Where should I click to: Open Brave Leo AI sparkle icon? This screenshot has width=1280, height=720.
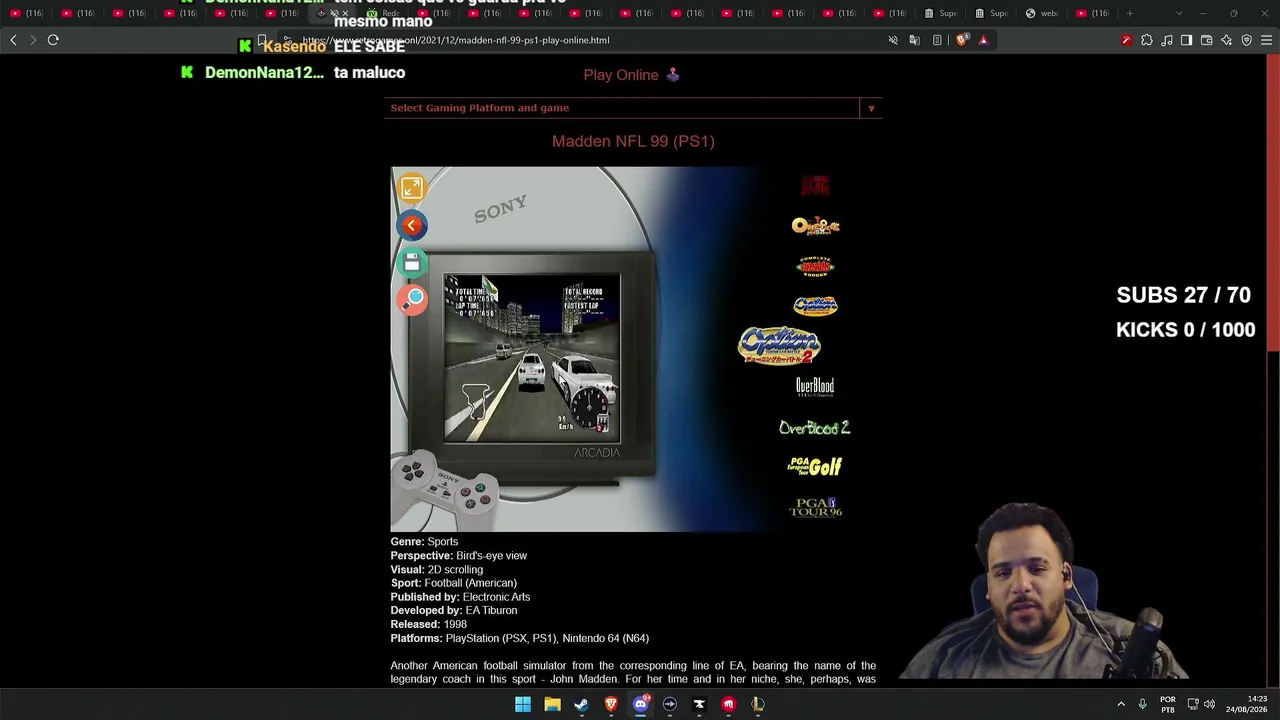(1227, 40)
